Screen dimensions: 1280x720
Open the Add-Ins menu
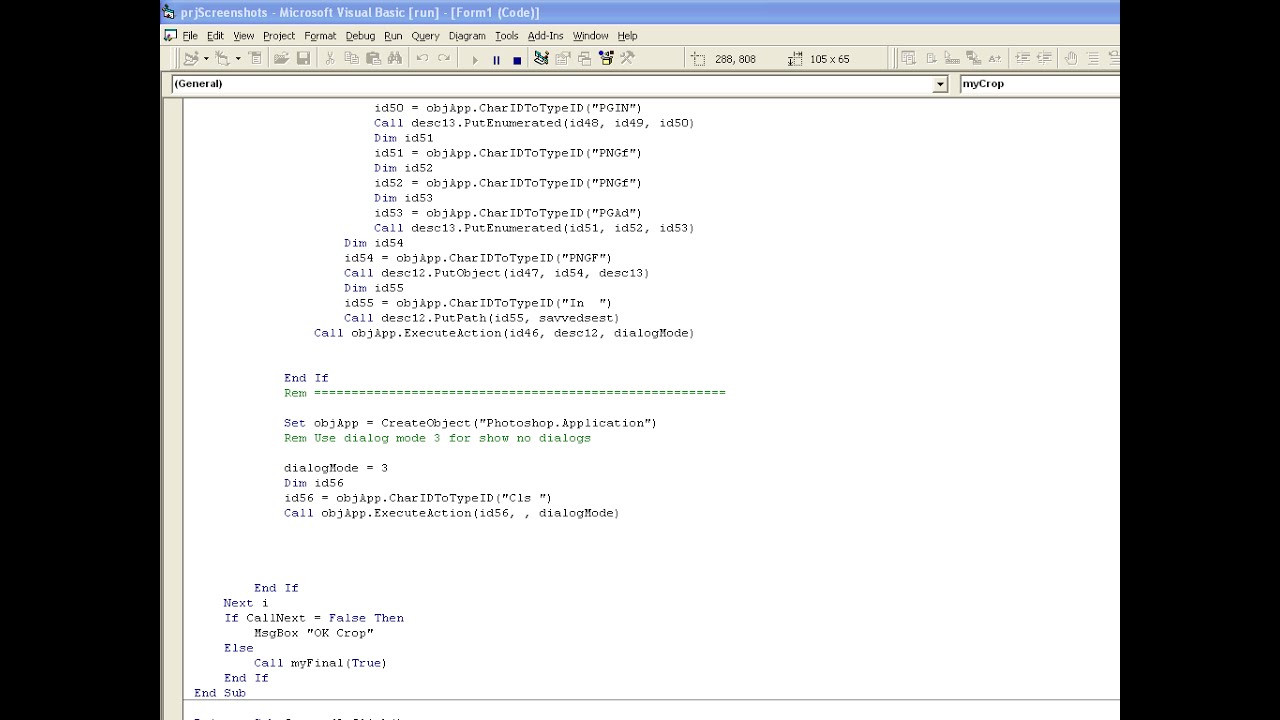pos(546,36)
